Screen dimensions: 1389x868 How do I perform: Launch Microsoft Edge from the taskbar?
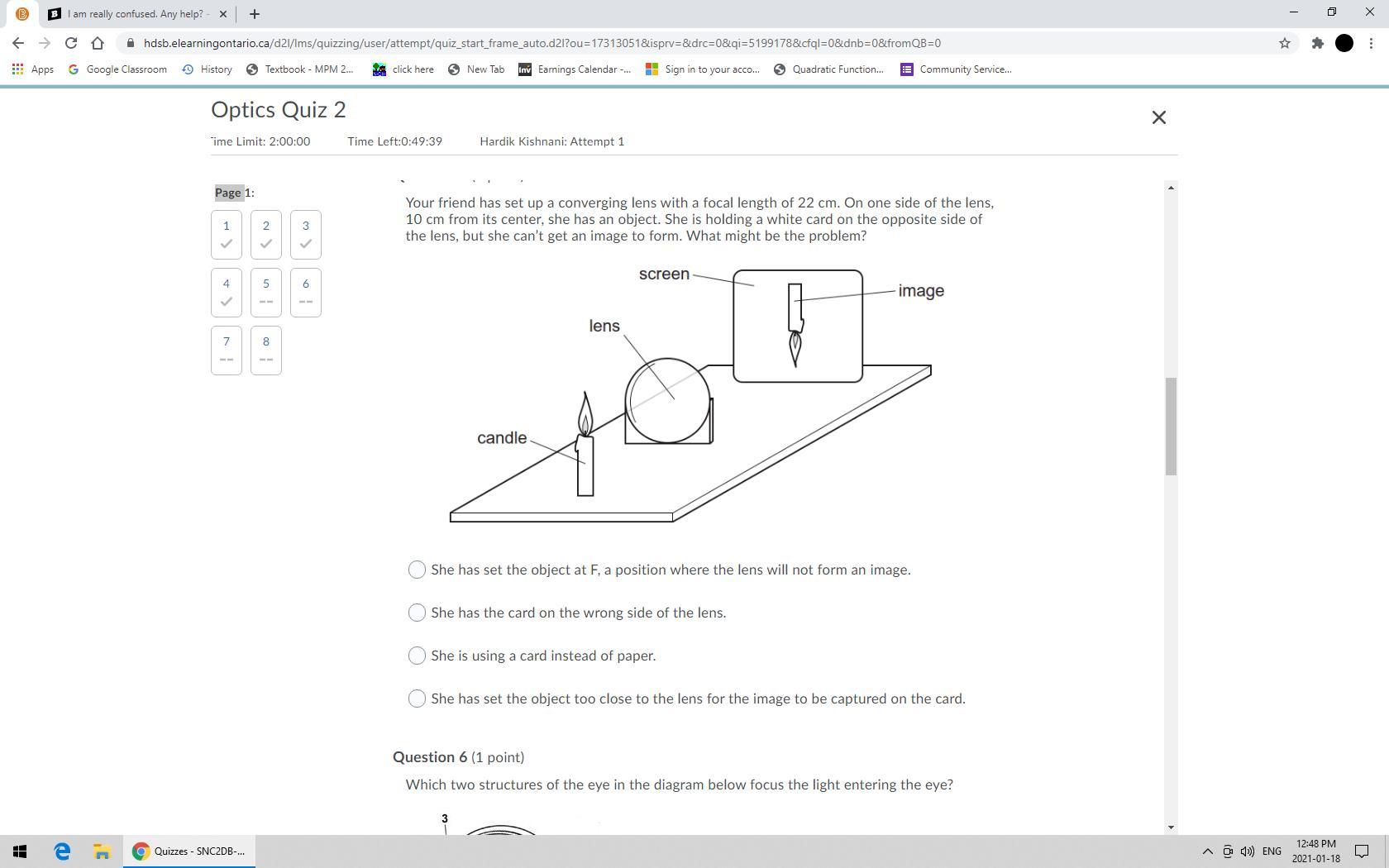click(x=62, y=851)
